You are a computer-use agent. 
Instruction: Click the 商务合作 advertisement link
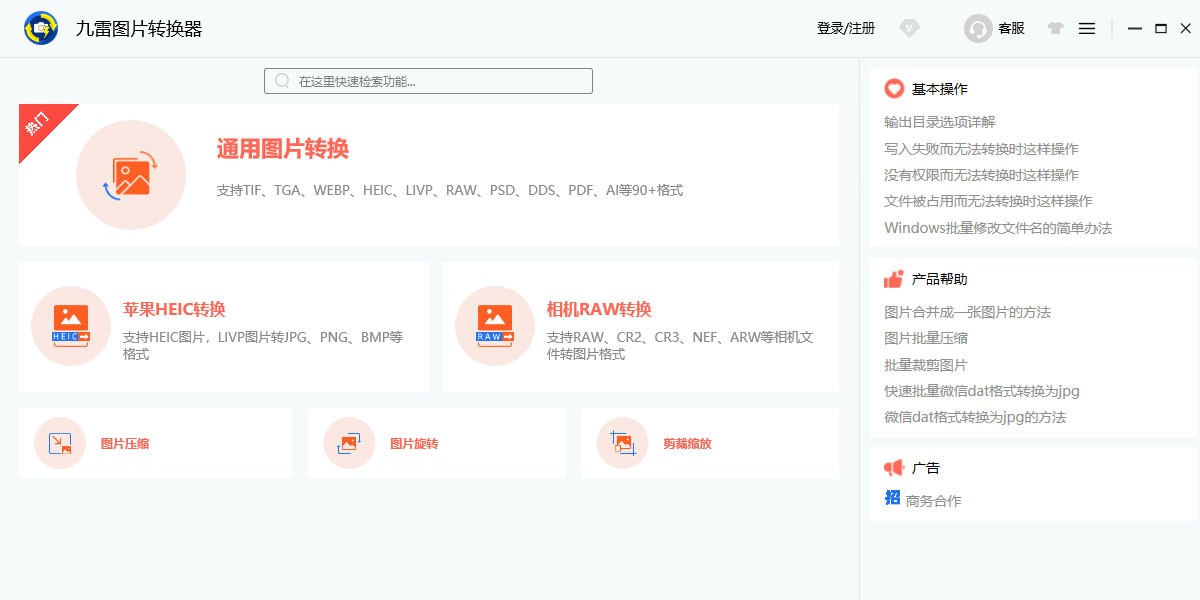(x=933, y=501)
